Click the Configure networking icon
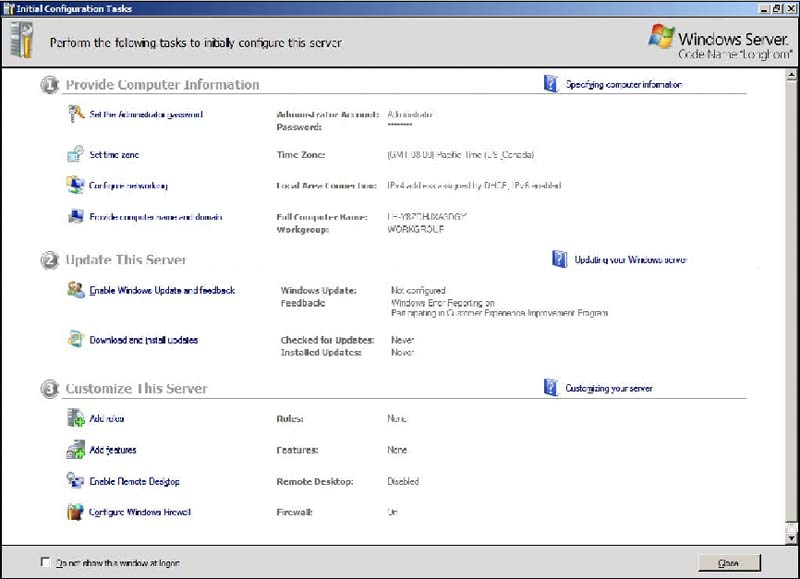This screenshot has height=579, width=800. point(76,186)
